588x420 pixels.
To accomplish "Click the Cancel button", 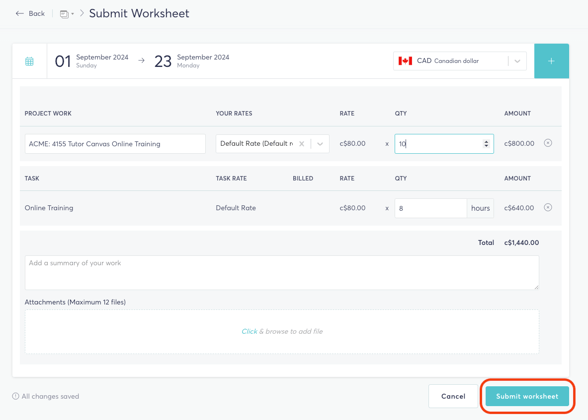I will point(453,396).
